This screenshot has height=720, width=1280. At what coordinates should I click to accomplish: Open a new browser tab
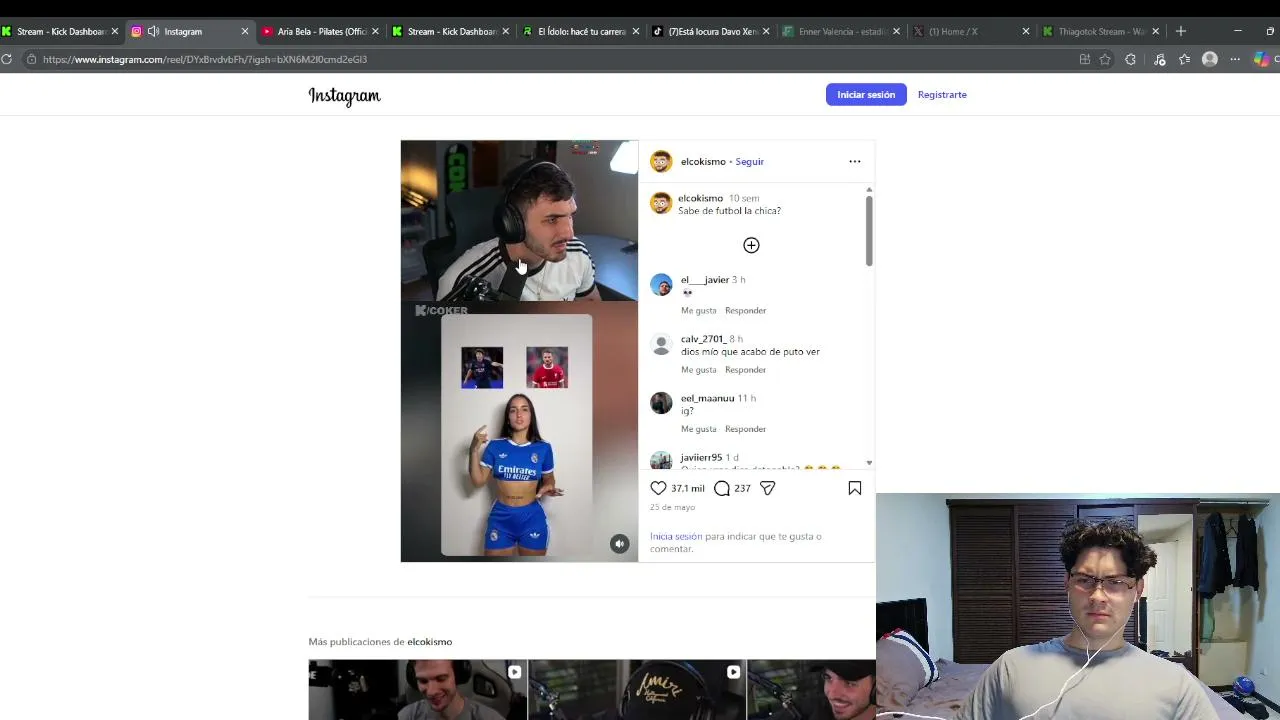coord(1181,31)
